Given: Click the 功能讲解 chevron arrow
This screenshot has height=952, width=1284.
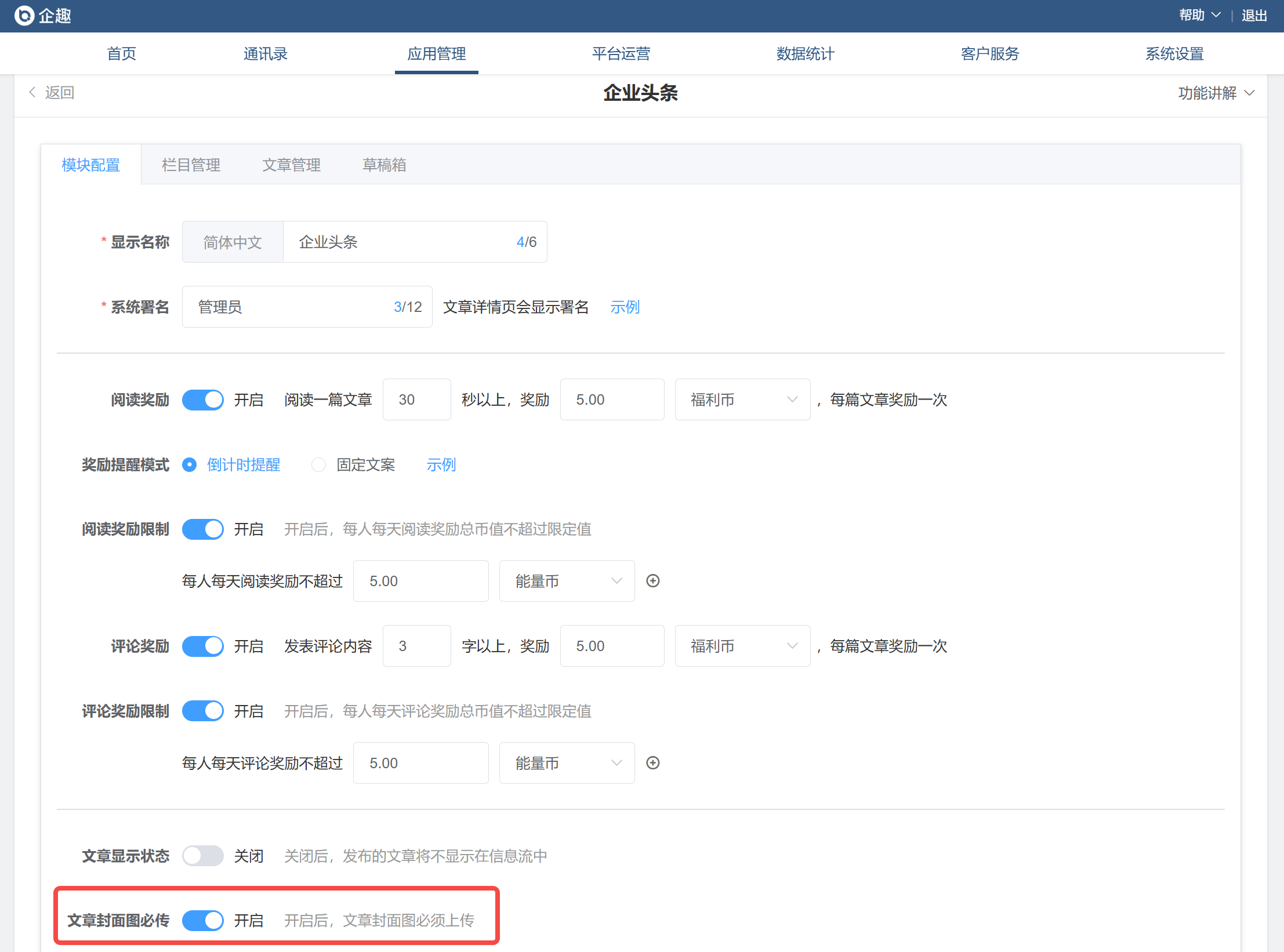Looking at the screenshot, I should 1249,93.
